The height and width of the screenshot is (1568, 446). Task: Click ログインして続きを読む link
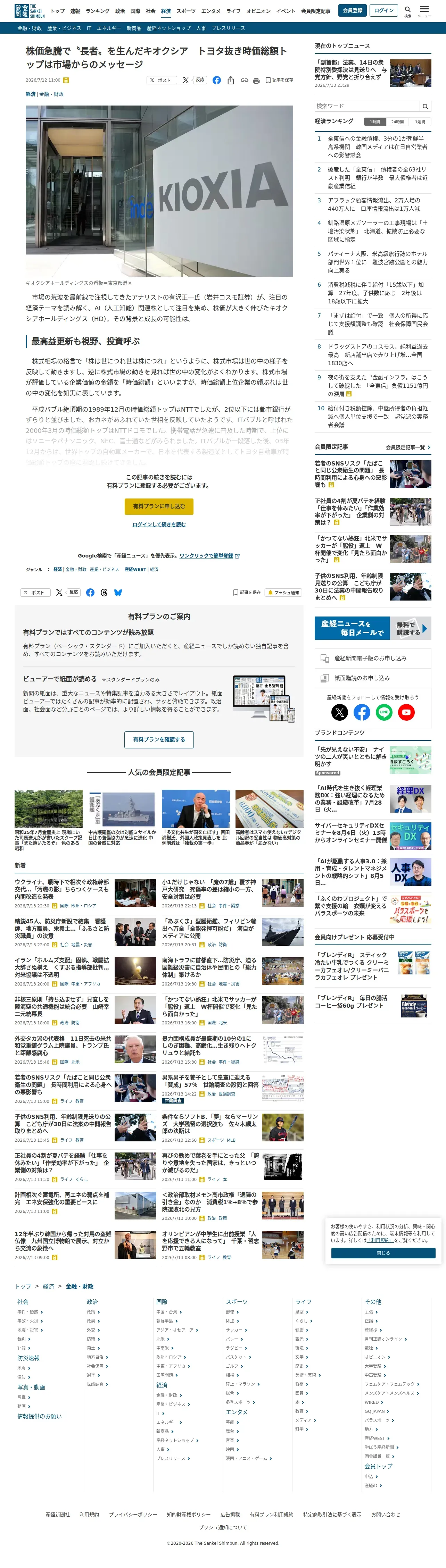[x=159, y=524]
